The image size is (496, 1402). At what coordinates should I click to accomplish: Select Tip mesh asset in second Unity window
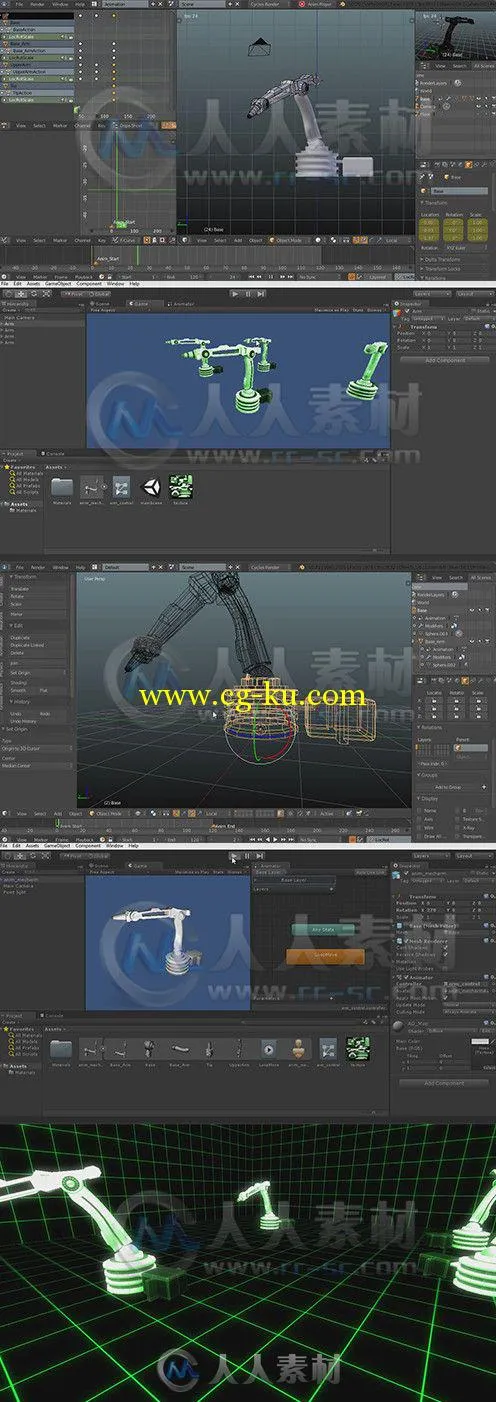pos(209,1051)
